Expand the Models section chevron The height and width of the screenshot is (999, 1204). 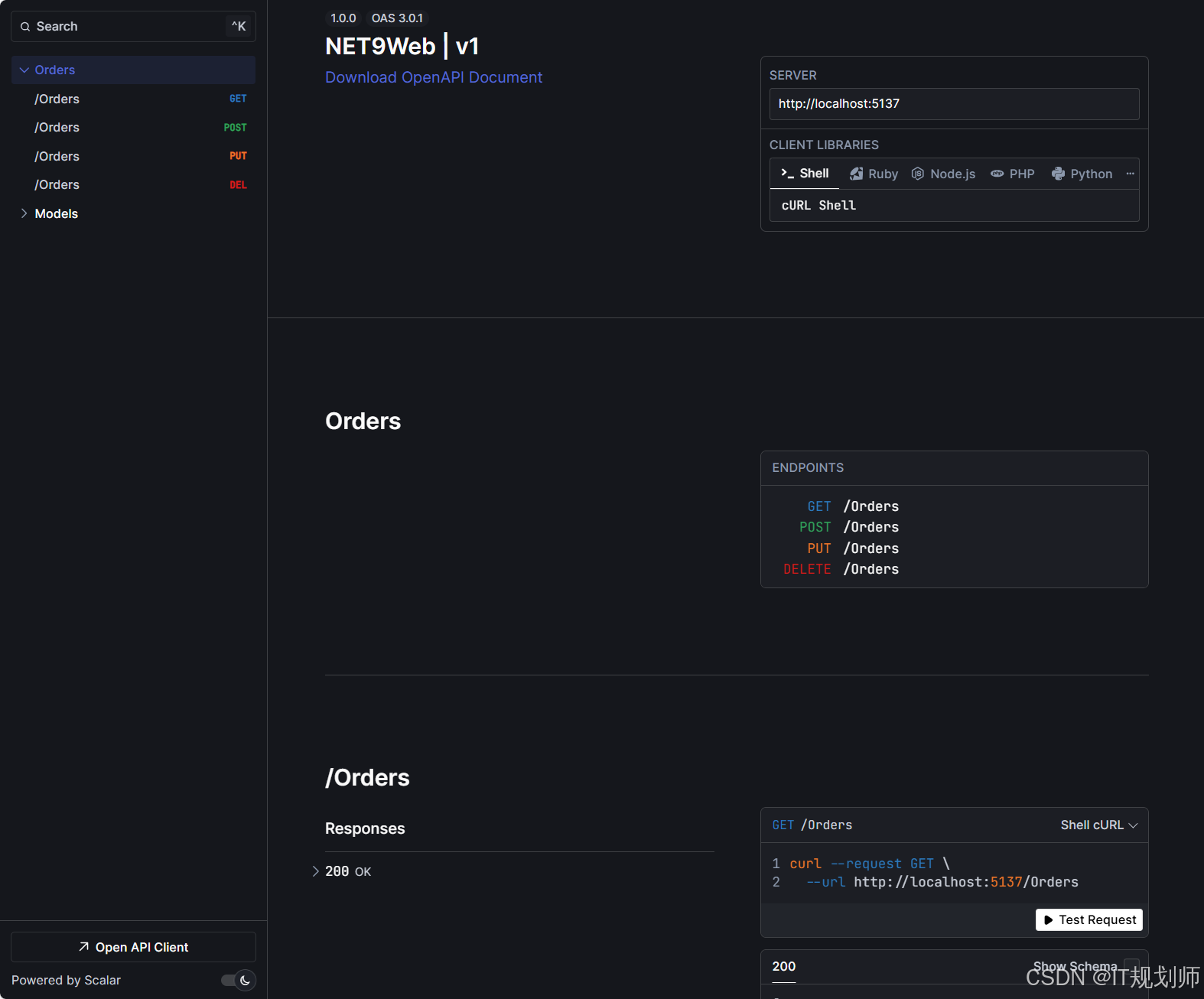coord(24,213)
